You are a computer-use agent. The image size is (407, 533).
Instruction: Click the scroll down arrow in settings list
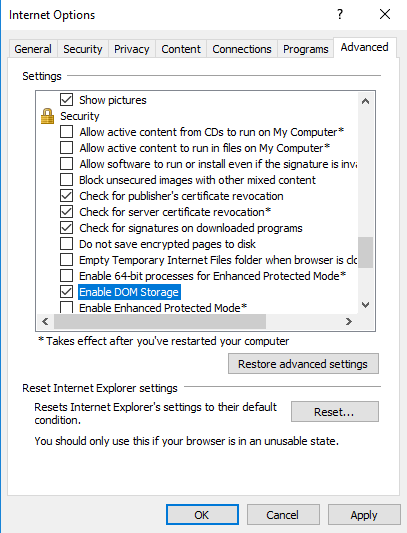366,305
